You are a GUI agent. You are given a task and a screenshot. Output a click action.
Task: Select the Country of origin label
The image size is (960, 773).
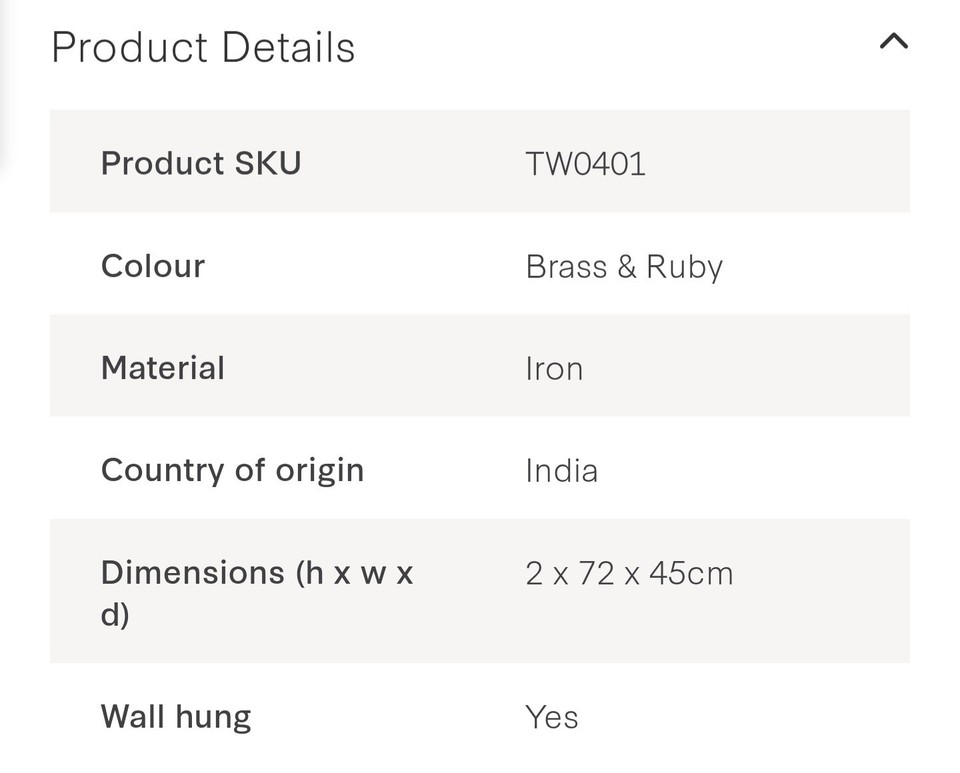pos(232,470)
